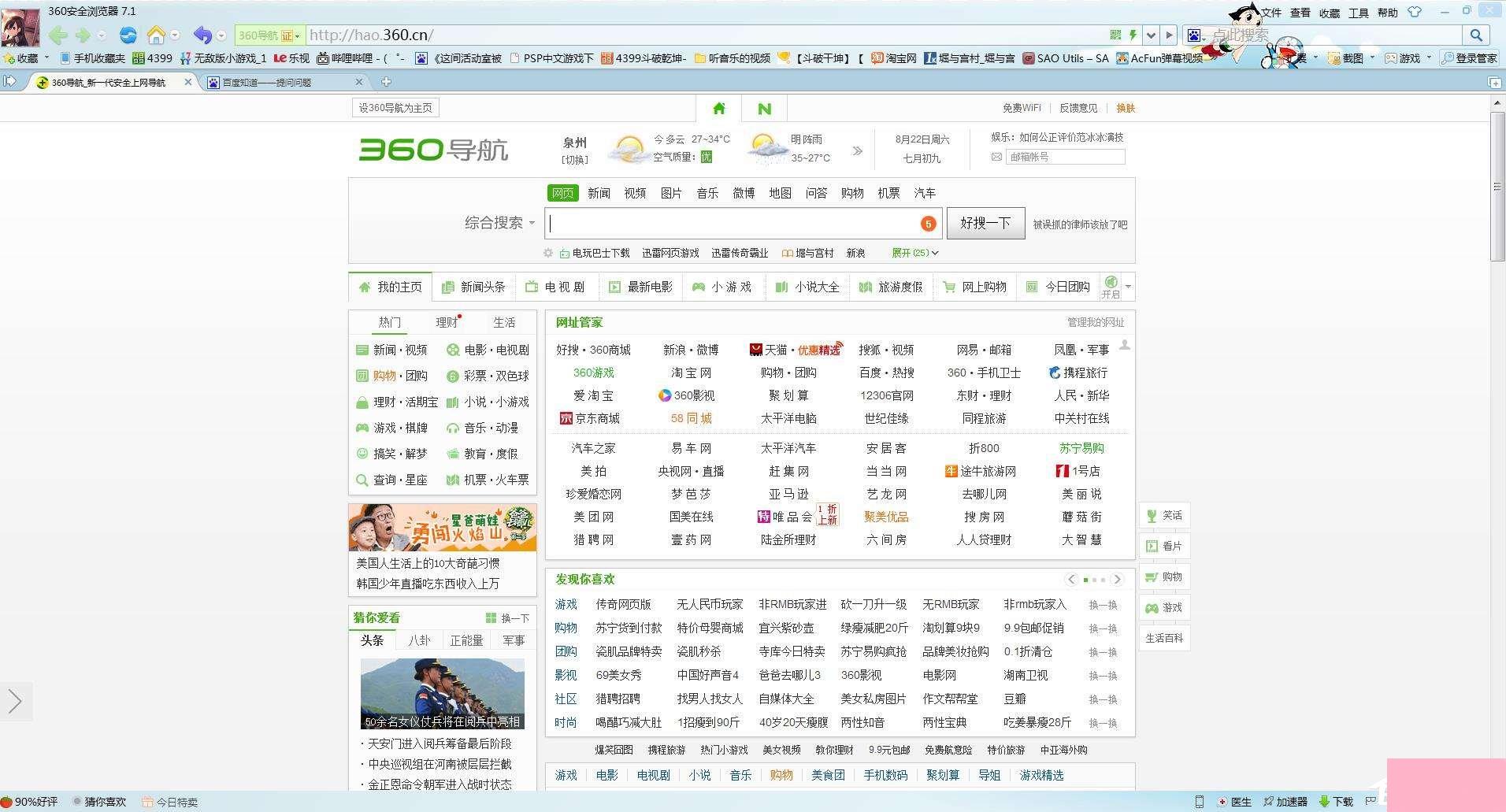Click the user avatar icon in 网址管家 panel

click(1125, 345)
